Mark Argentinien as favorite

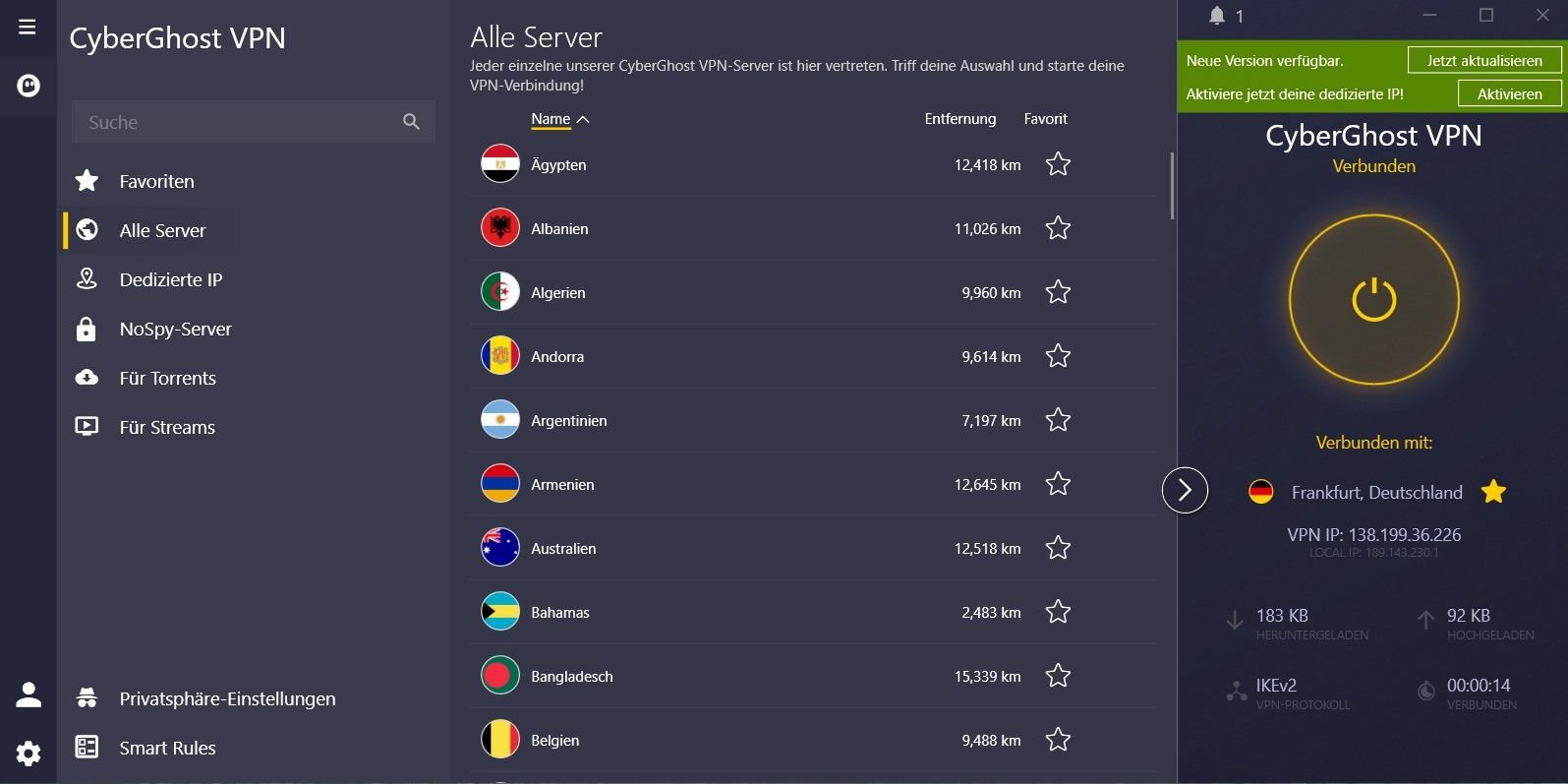1058,420
